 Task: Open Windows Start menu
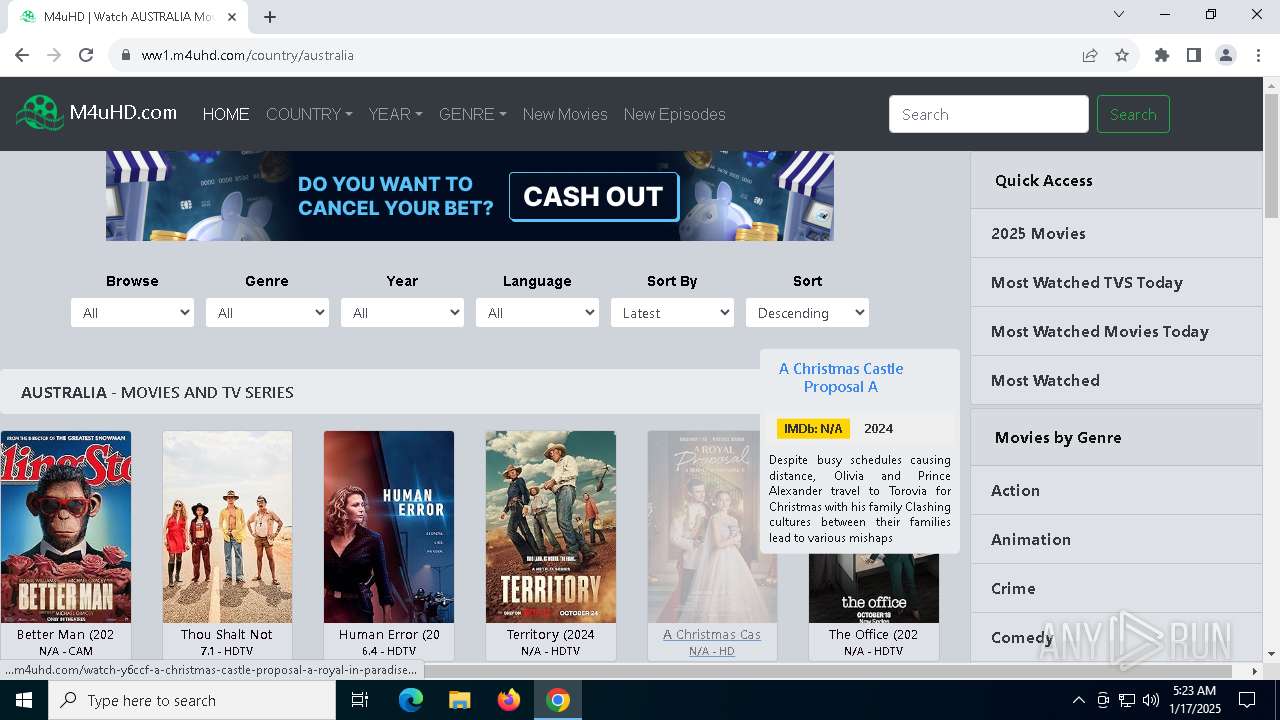pos(23,700)
